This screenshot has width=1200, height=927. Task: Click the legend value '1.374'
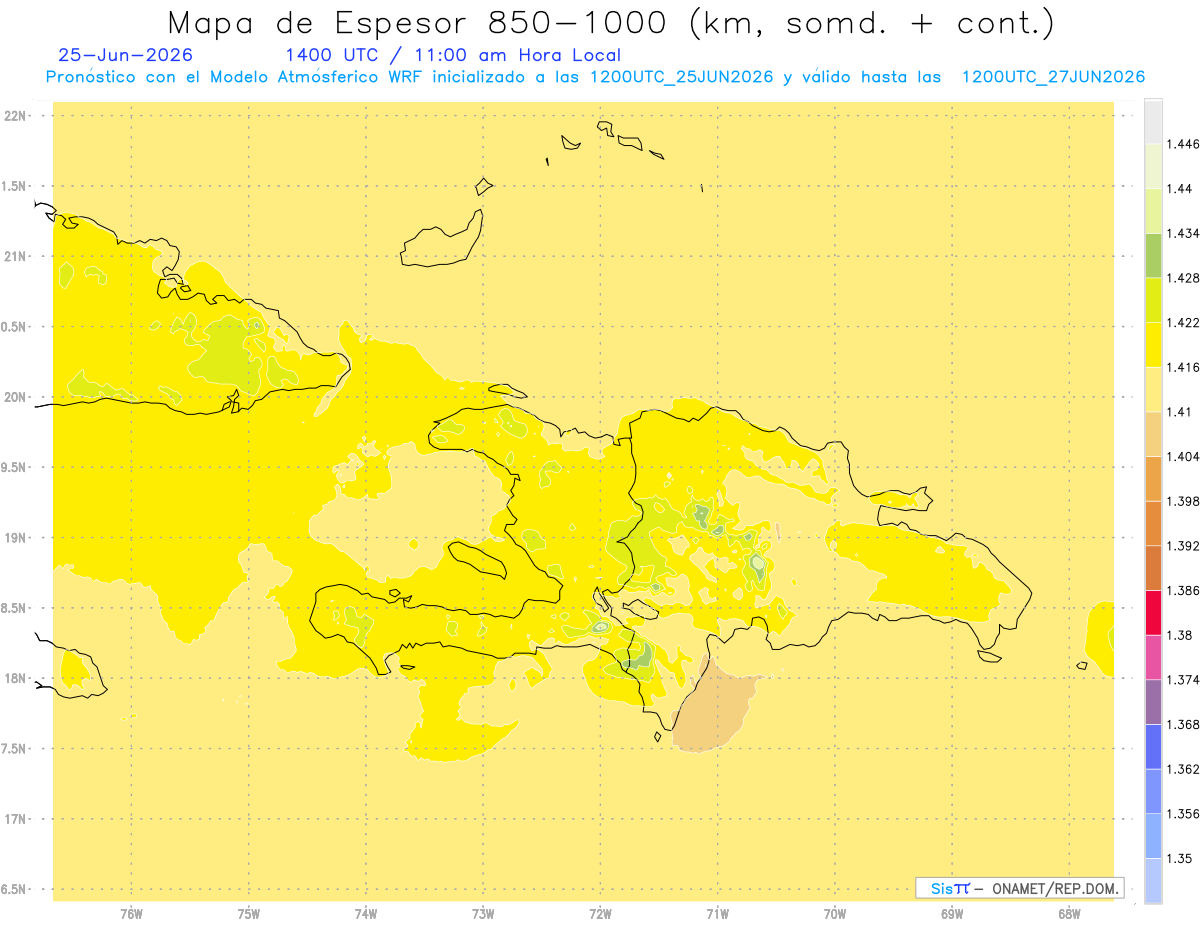1183,680
